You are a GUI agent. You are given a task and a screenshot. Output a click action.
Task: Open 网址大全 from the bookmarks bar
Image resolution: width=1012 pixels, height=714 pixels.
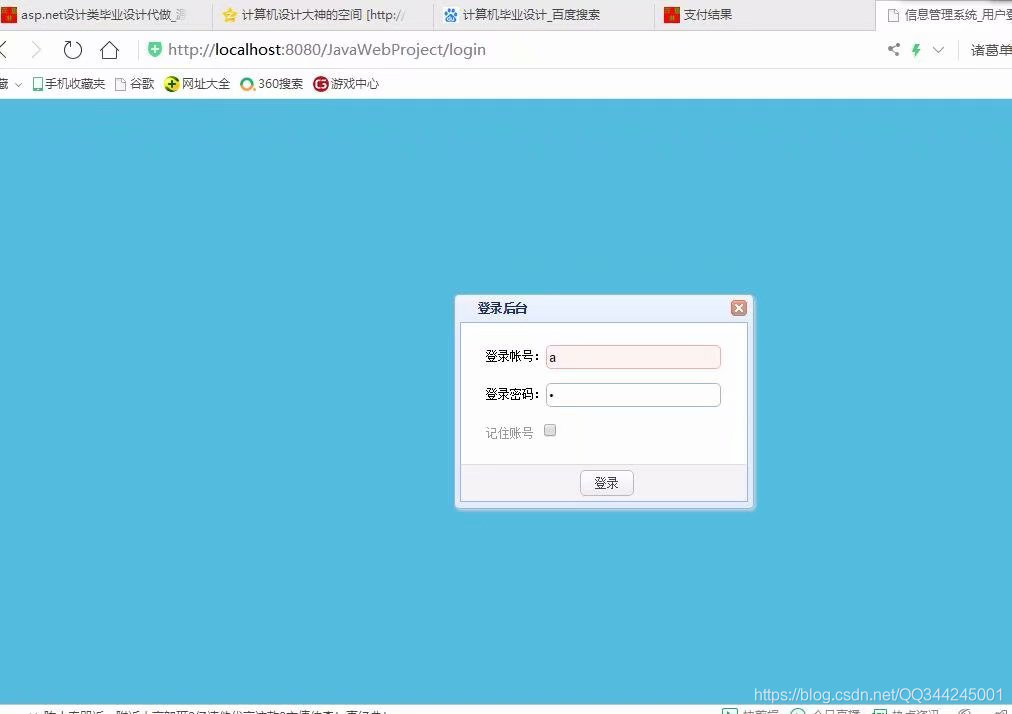(x=196, y=83)
